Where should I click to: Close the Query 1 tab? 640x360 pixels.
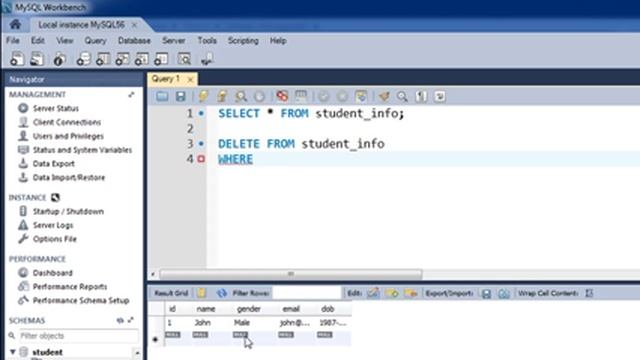pyautogui.click(x=190, y=79)
